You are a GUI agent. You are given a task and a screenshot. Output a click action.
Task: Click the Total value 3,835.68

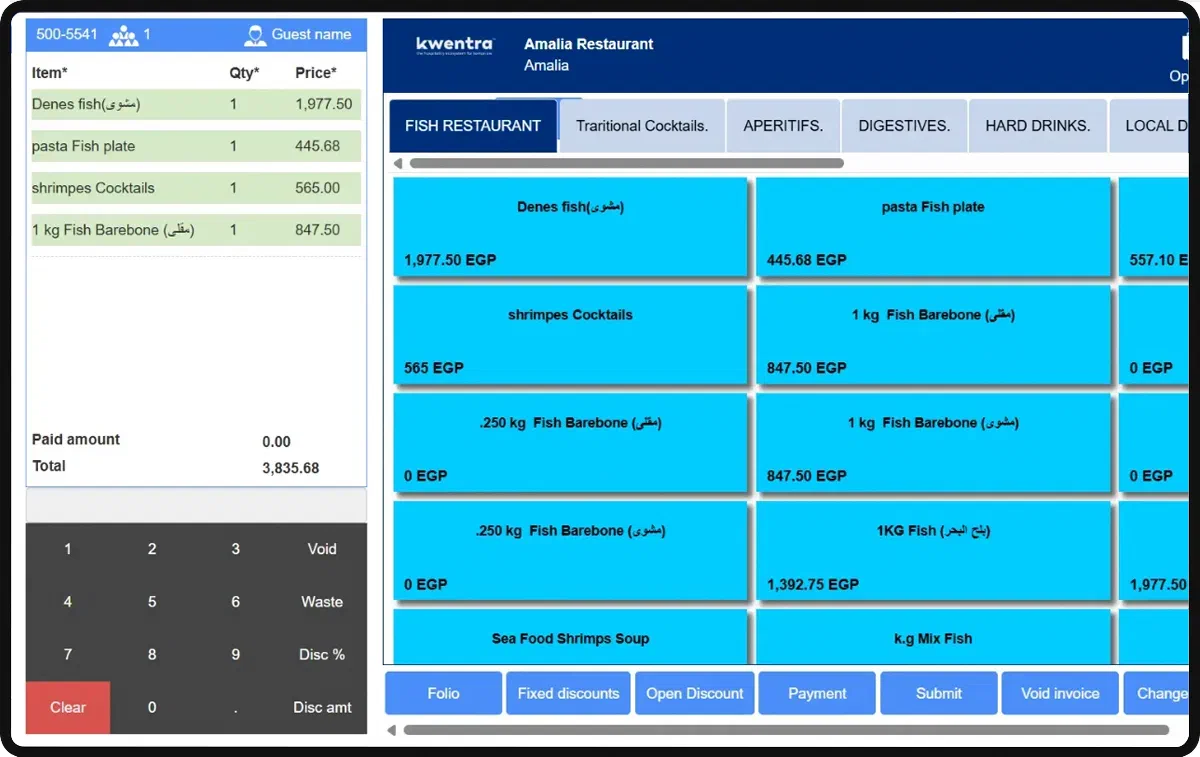[x=291, y=468]
